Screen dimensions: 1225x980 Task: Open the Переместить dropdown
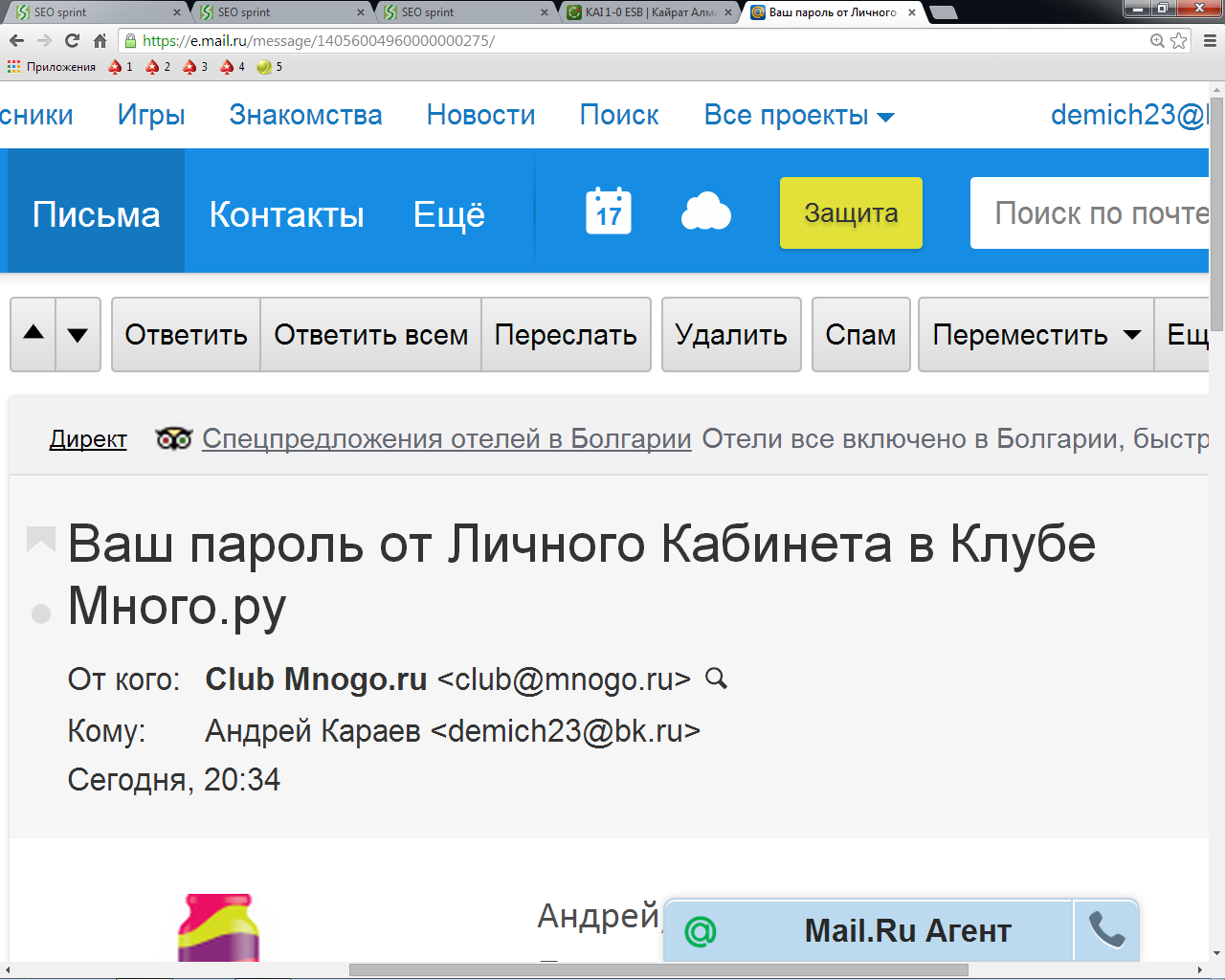[x=1036, y=334]
